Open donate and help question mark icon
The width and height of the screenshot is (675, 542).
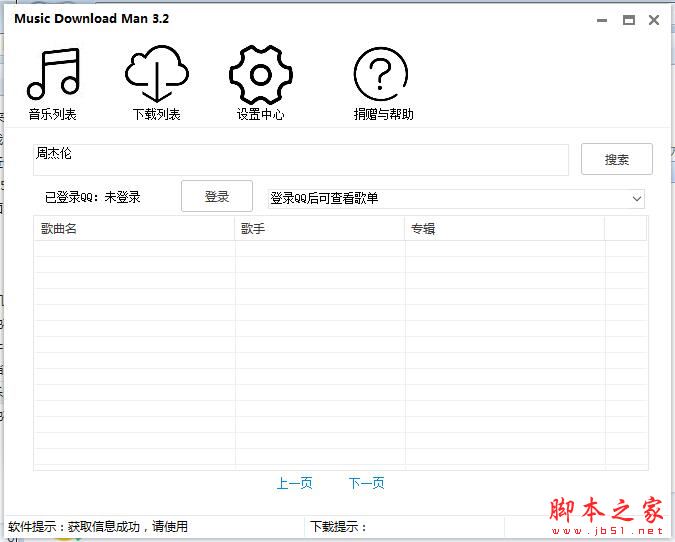click(383, 77)
